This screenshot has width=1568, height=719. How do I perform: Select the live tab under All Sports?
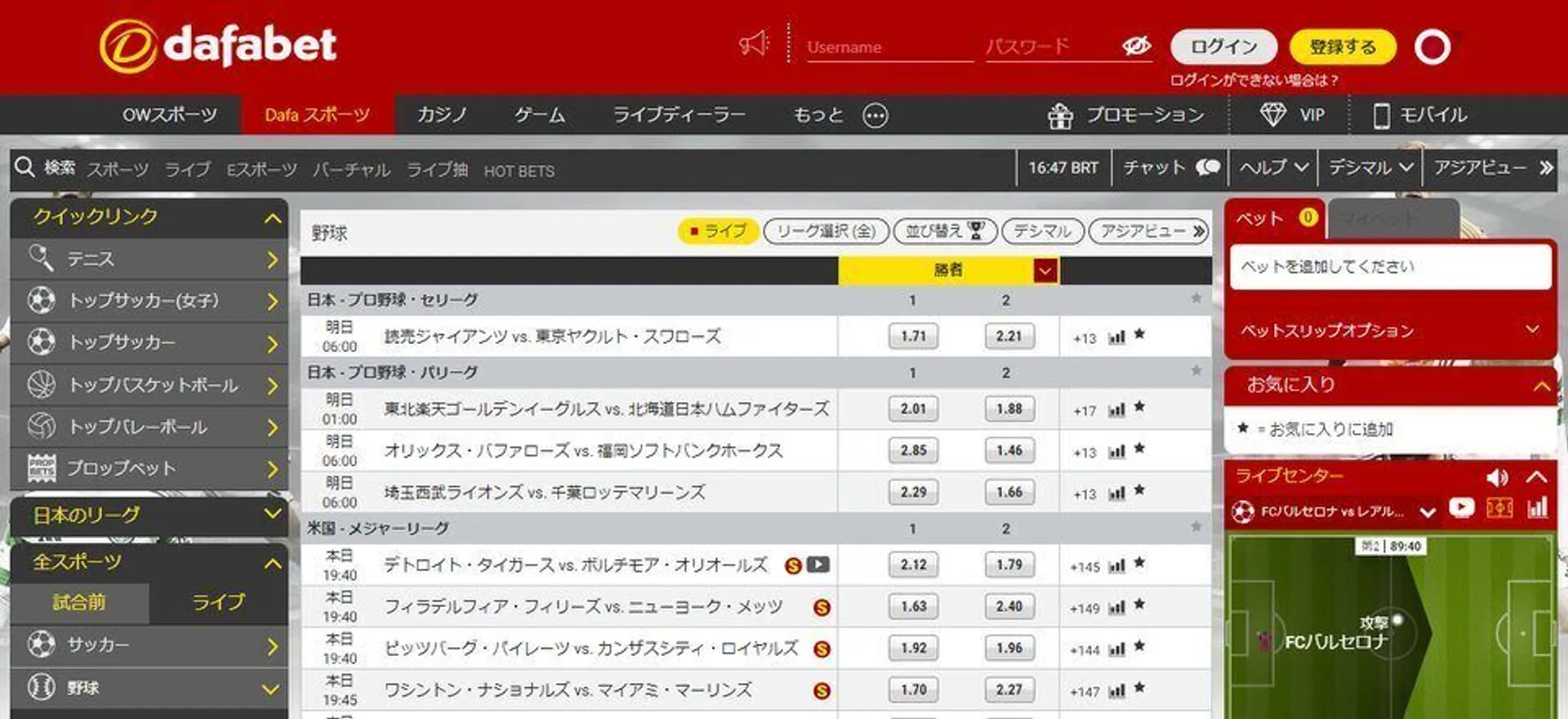[x=218, y=603]
